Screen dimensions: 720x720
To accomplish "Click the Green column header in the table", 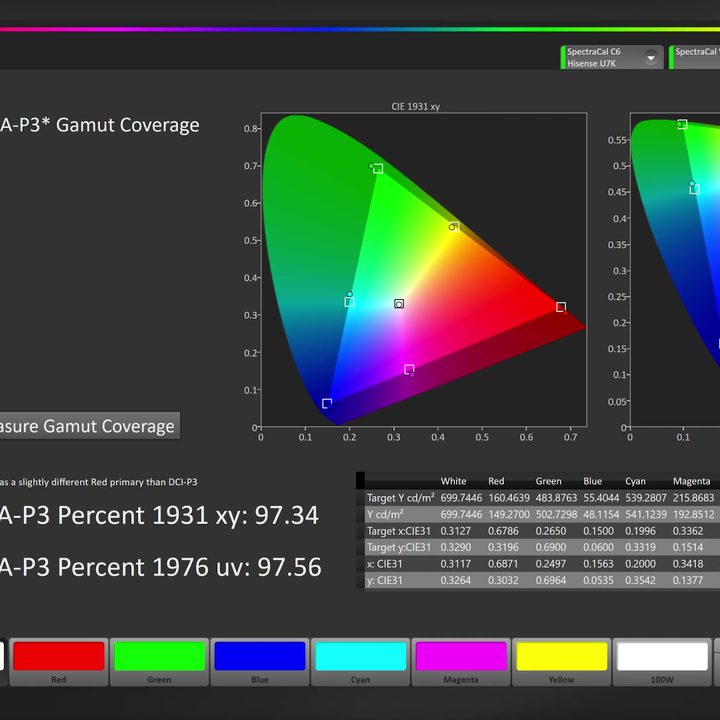I will point(548,481).
